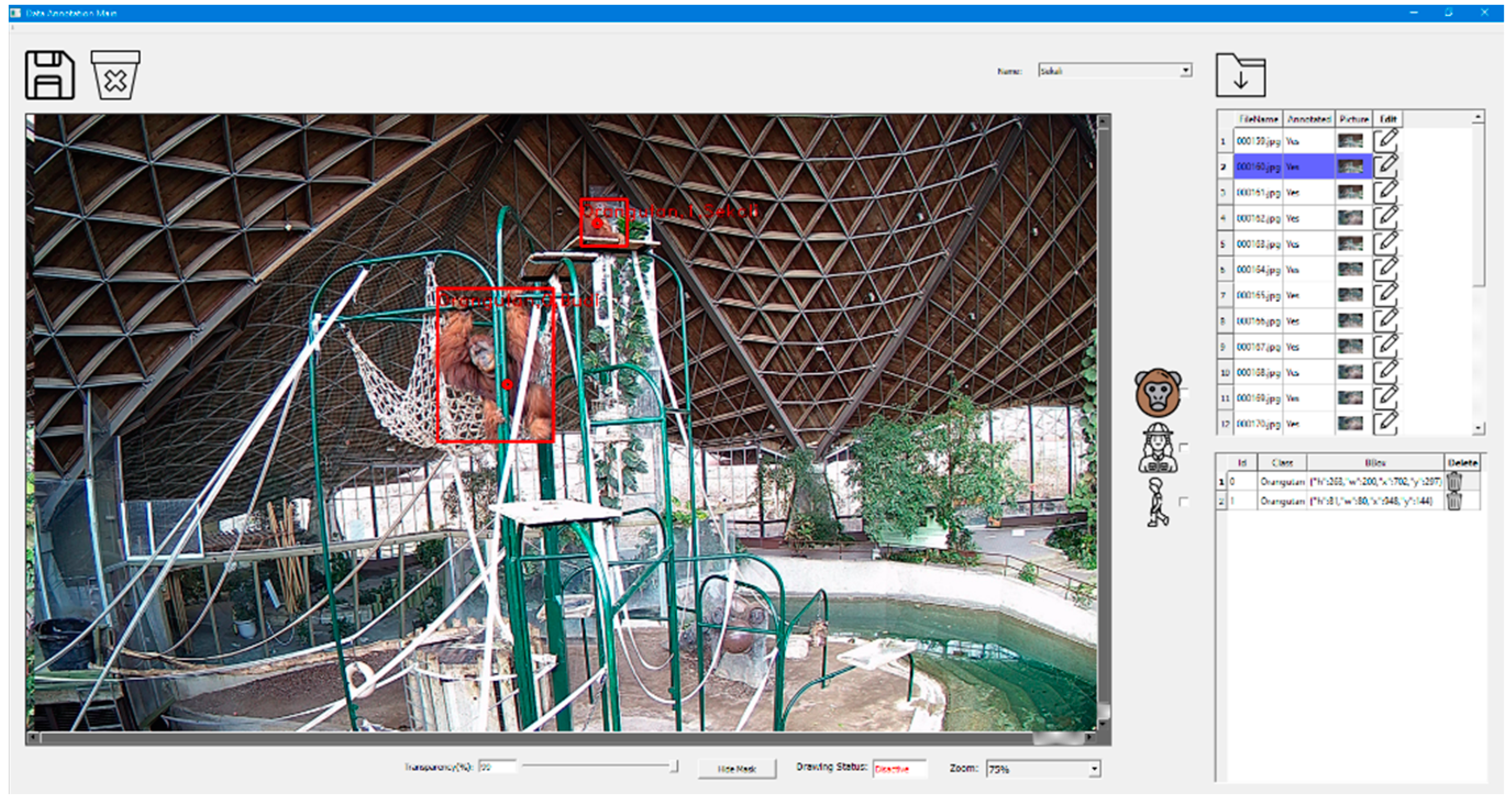1512x804 pixels.
Task: Open the Name dropdown showing Sekali
Action: click(x=1185, y=71)
